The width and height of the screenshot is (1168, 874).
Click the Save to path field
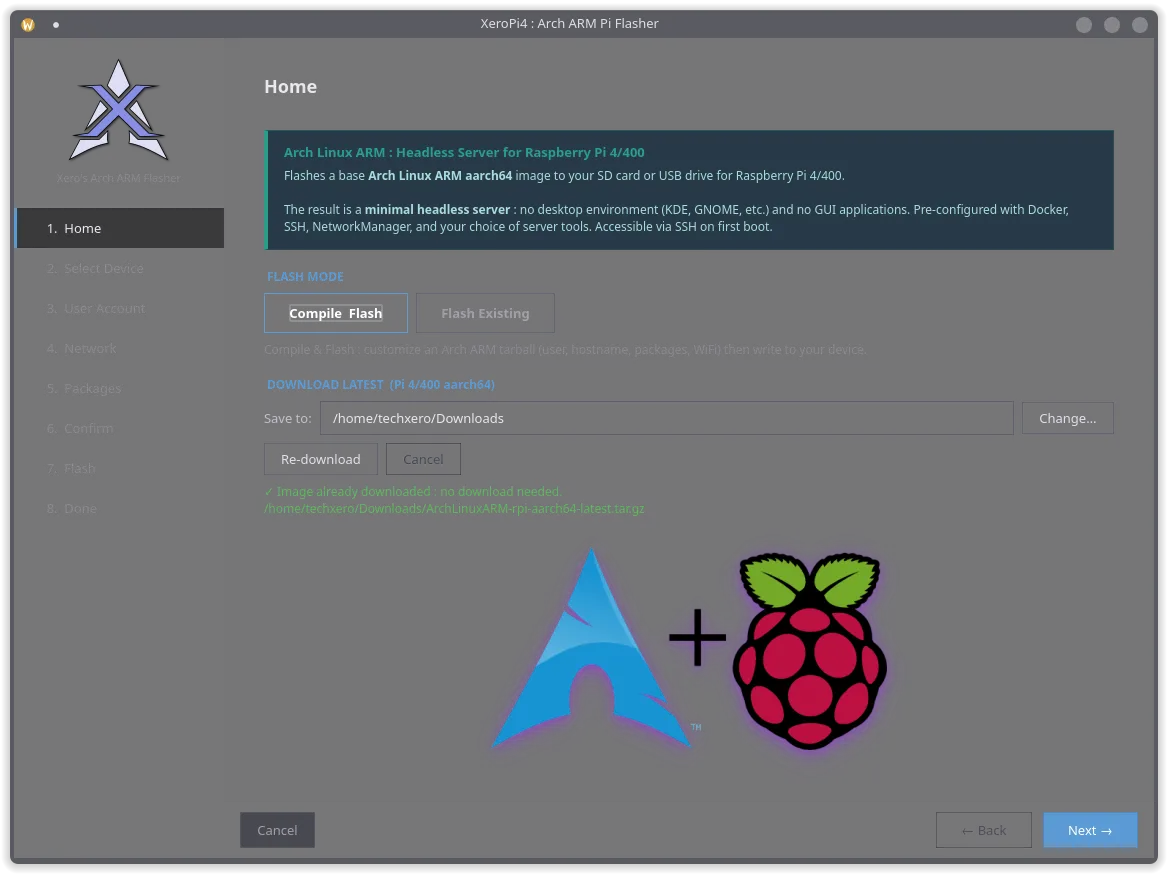coord(667,418)
